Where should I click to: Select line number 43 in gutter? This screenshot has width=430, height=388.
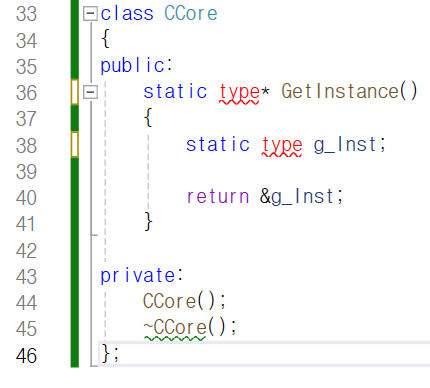click(x=26, y=277)
